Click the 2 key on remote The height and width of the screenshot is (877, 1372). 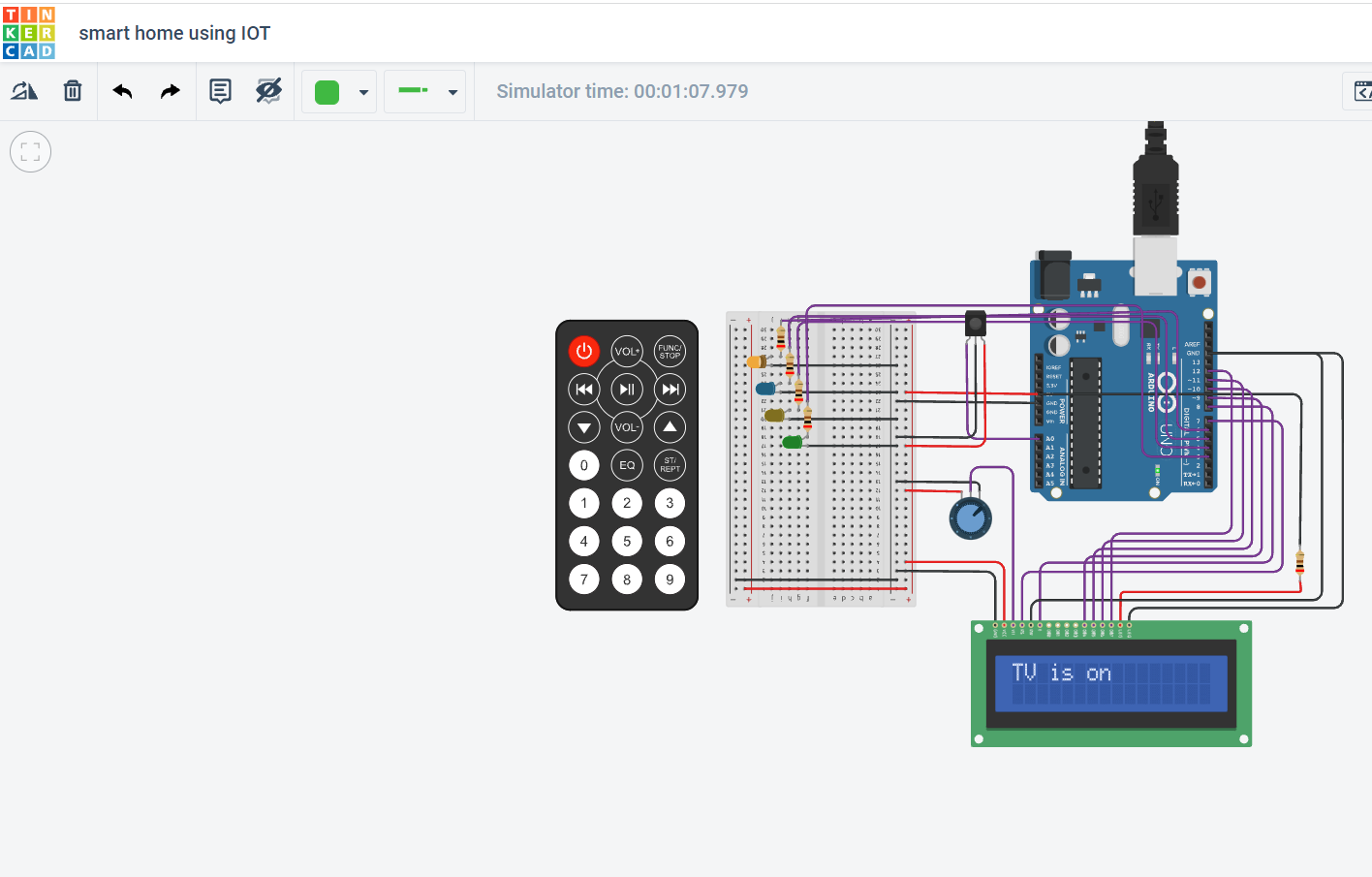(x=627, y=503)
